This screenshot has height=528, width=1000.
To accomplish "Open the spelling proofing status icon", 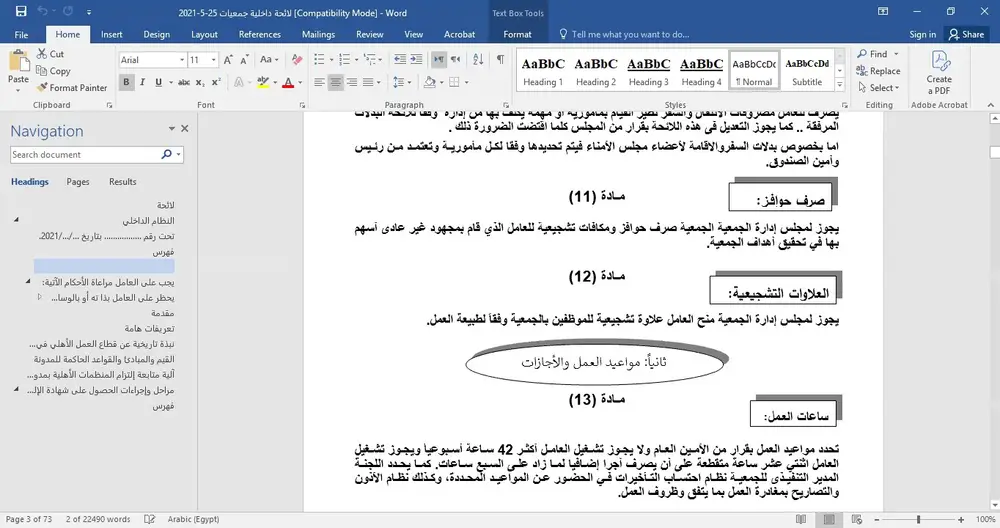I will pos(149,519).
